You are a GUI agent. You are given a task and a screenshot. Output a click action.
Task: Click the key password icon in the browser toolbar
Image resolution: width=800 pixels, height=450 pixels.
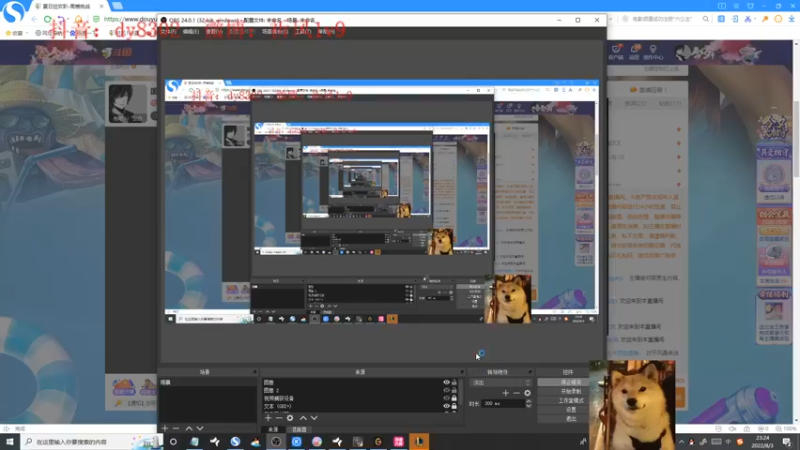(x=765, y=19)
